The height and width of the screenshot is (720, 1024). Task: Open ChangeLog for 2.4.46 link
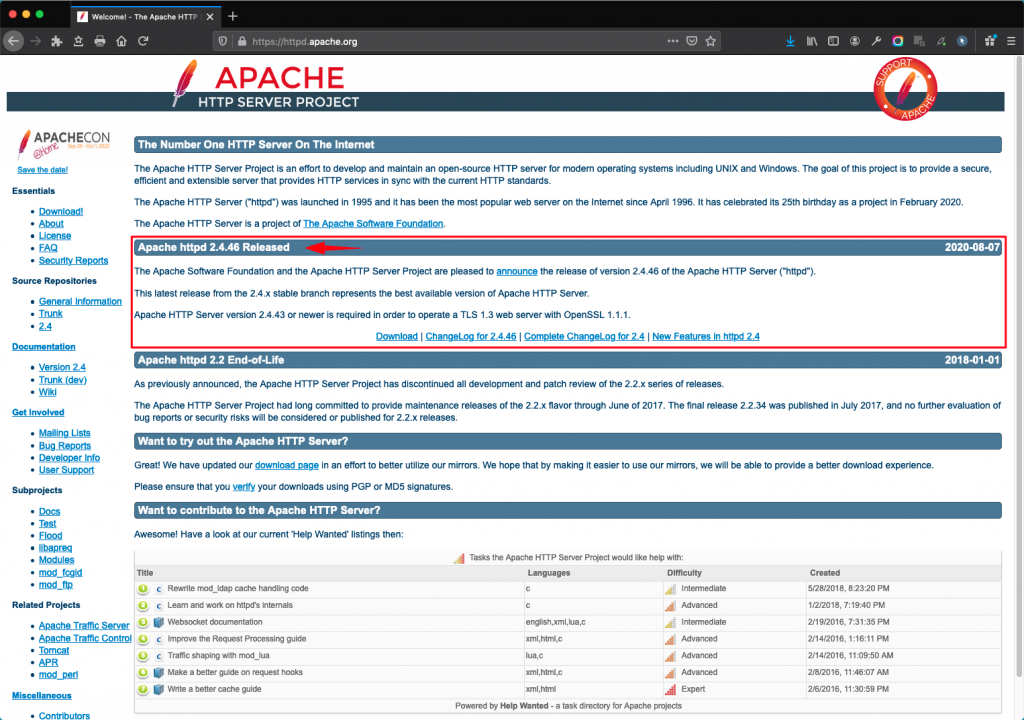click(x=471, y=336)
